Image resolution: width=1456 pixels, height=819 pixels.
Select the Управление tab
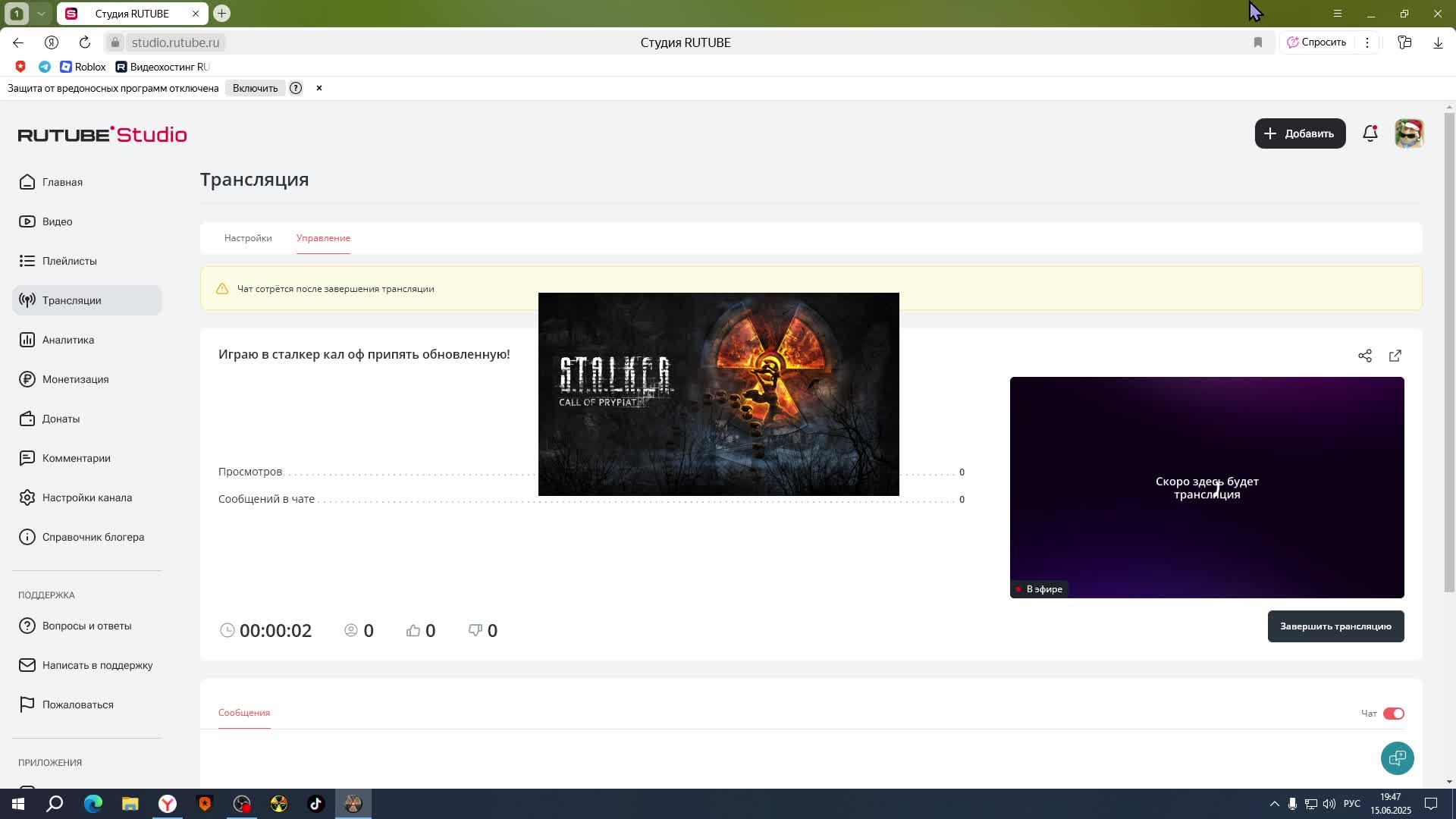pos(323,238)
